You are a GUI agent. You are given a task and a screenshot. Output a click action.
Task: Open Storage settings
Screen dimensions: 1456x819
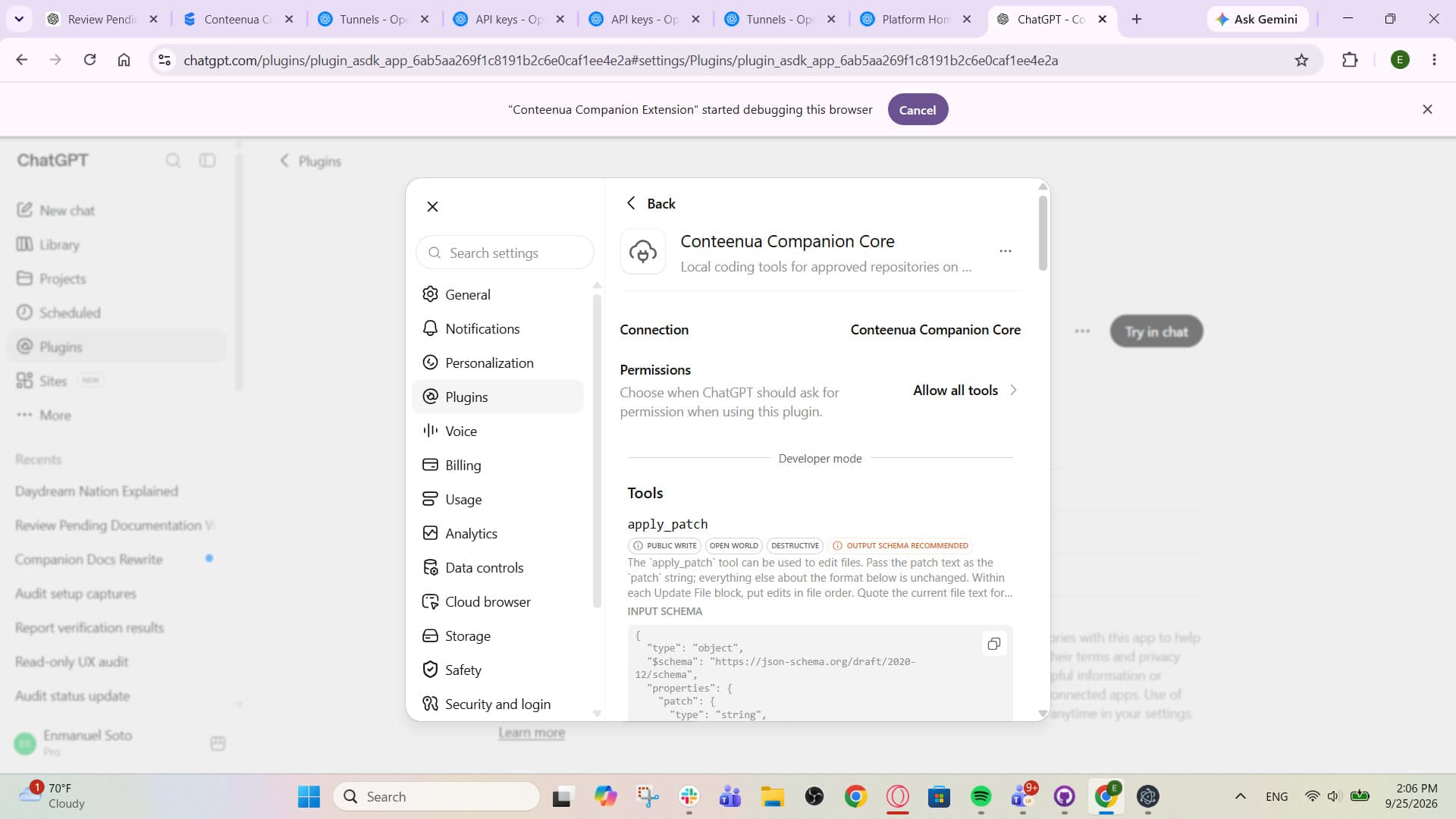point(497,635)
